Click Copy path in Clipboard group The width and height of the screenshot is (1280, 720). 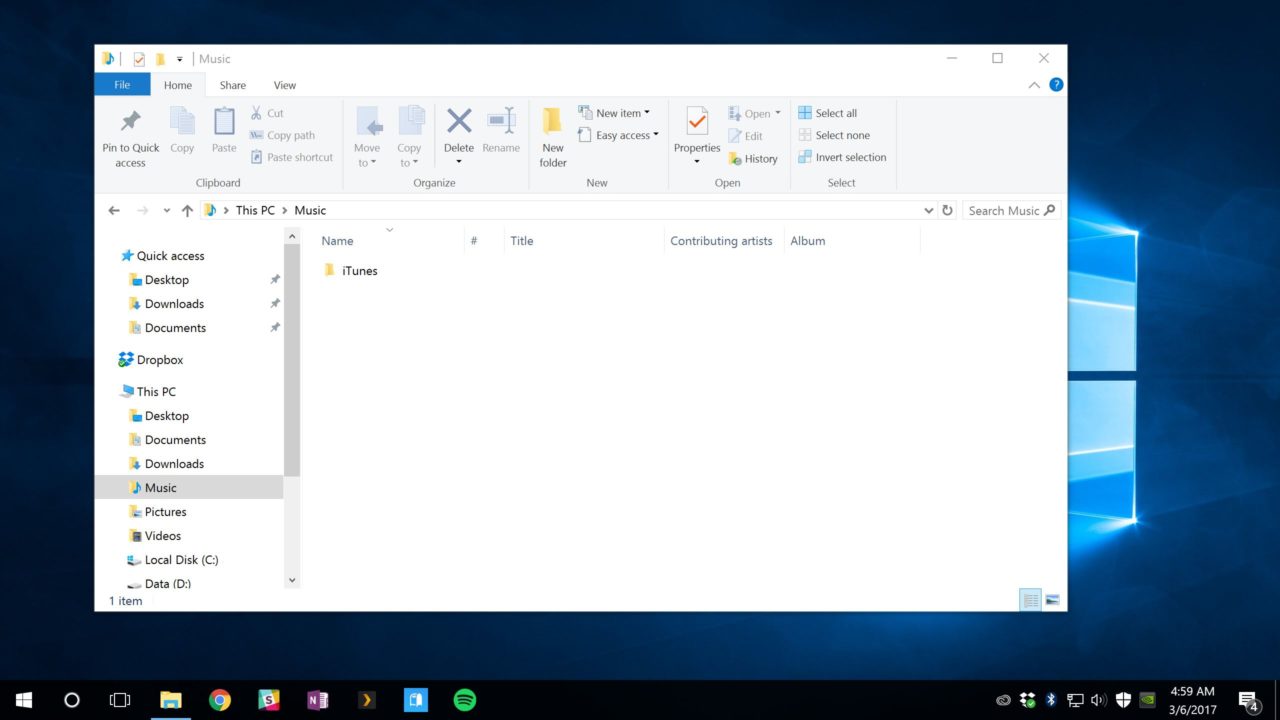click(282, 135)
